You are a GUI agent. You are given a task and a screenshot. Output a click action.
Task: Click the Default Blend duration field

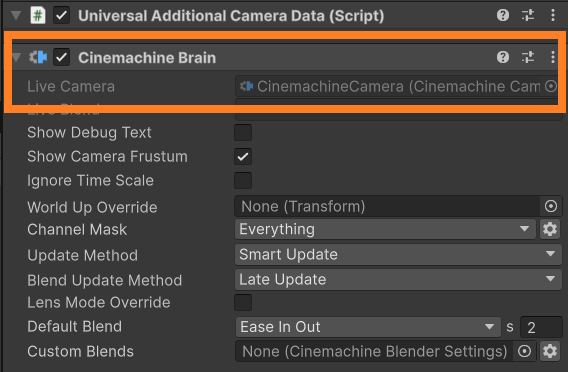541,327
